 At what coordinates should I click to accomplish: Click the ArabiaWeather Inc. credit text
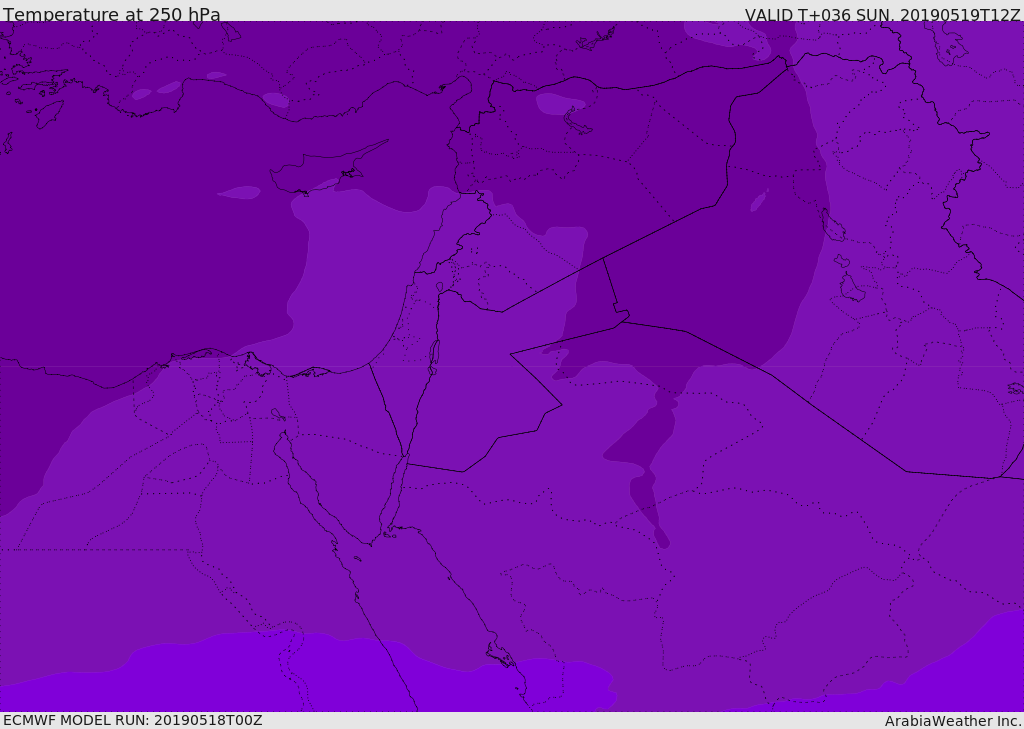[x=953, y=721]
